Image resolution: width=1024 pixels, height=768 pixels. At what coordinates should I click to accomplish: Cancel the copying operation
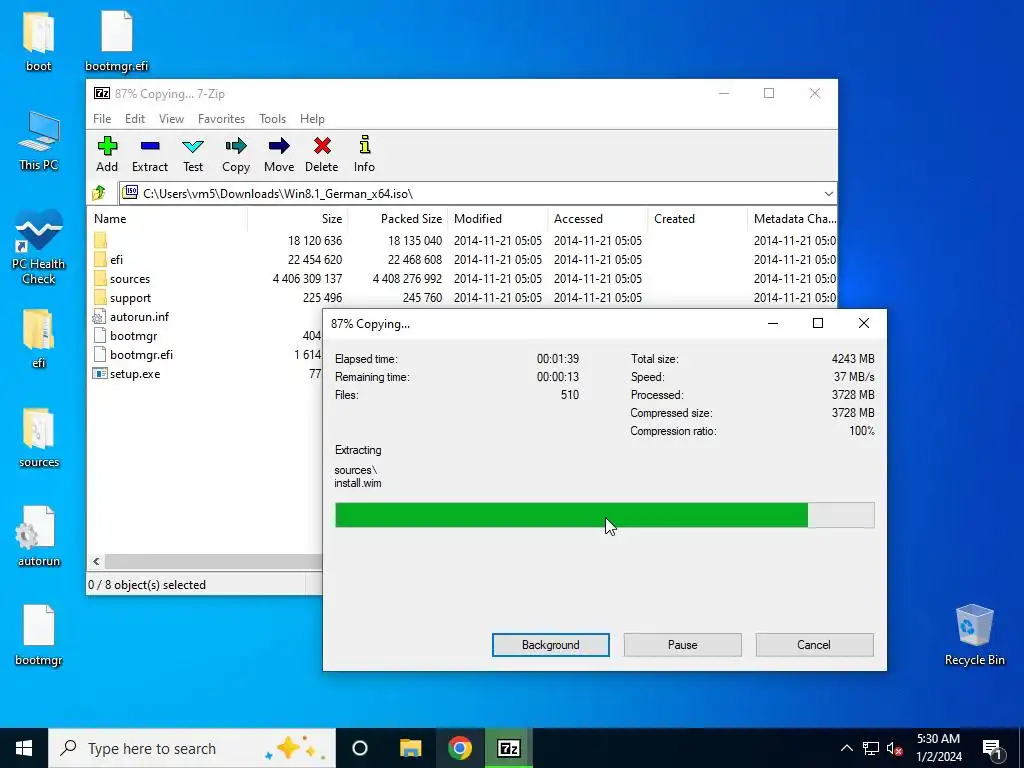tap(814, 645)
